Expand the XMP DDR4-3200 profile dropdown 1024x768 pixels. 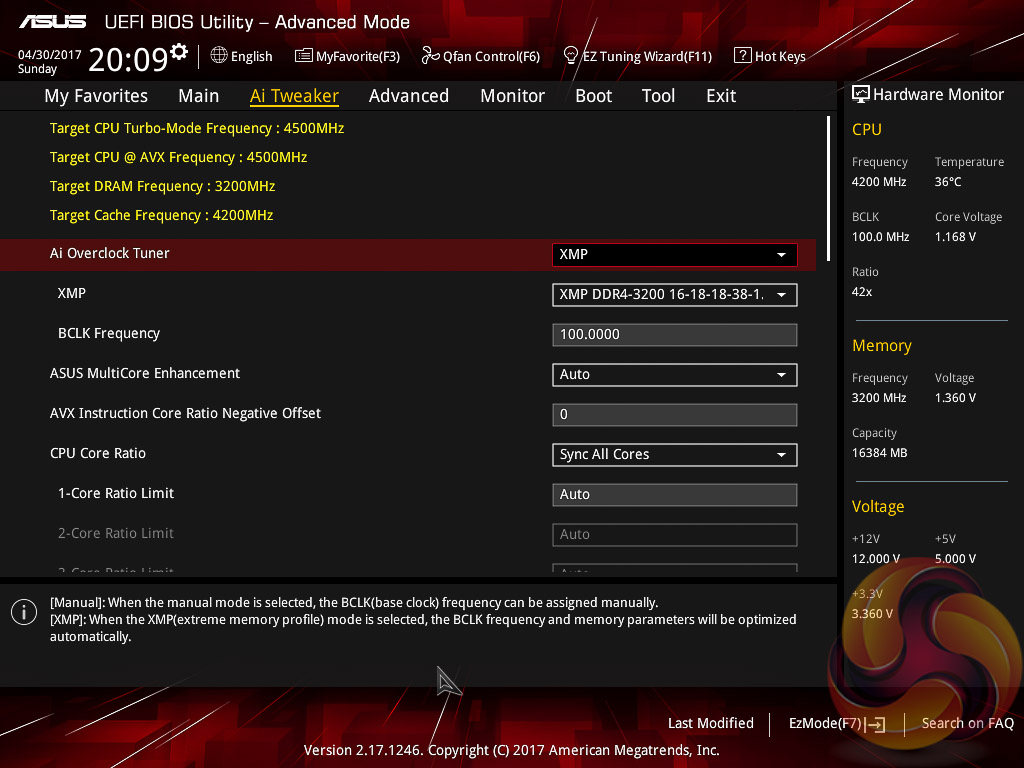click(675, 295)
